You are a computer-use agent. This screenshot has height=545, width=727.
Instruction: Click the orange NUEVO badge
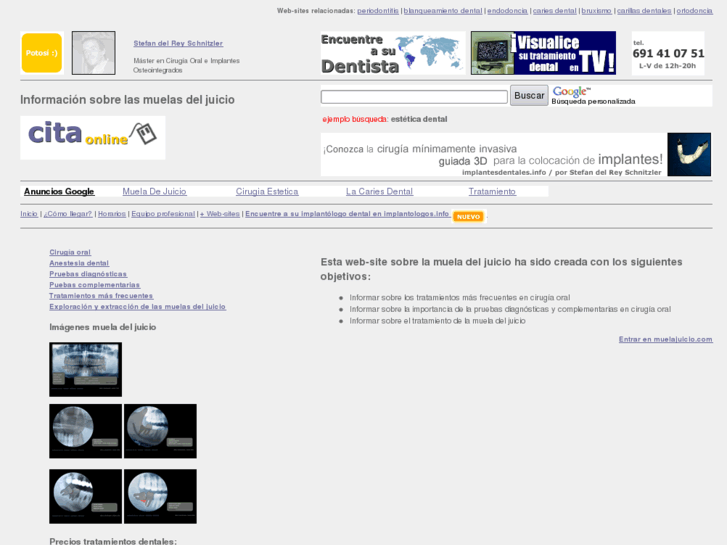468,217
